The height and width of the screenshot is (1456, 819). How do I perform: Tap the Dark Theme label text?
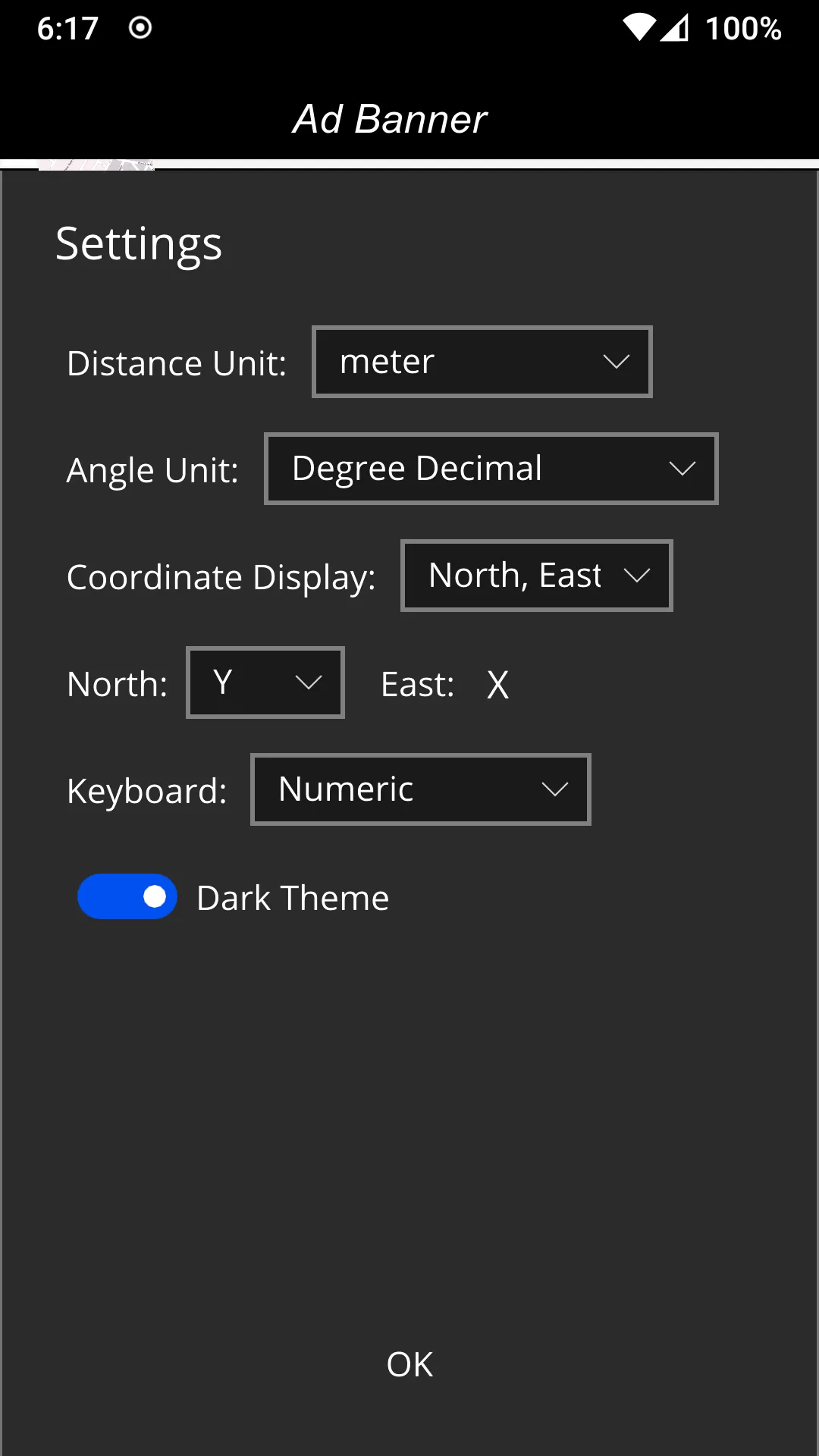pos(293,898)
